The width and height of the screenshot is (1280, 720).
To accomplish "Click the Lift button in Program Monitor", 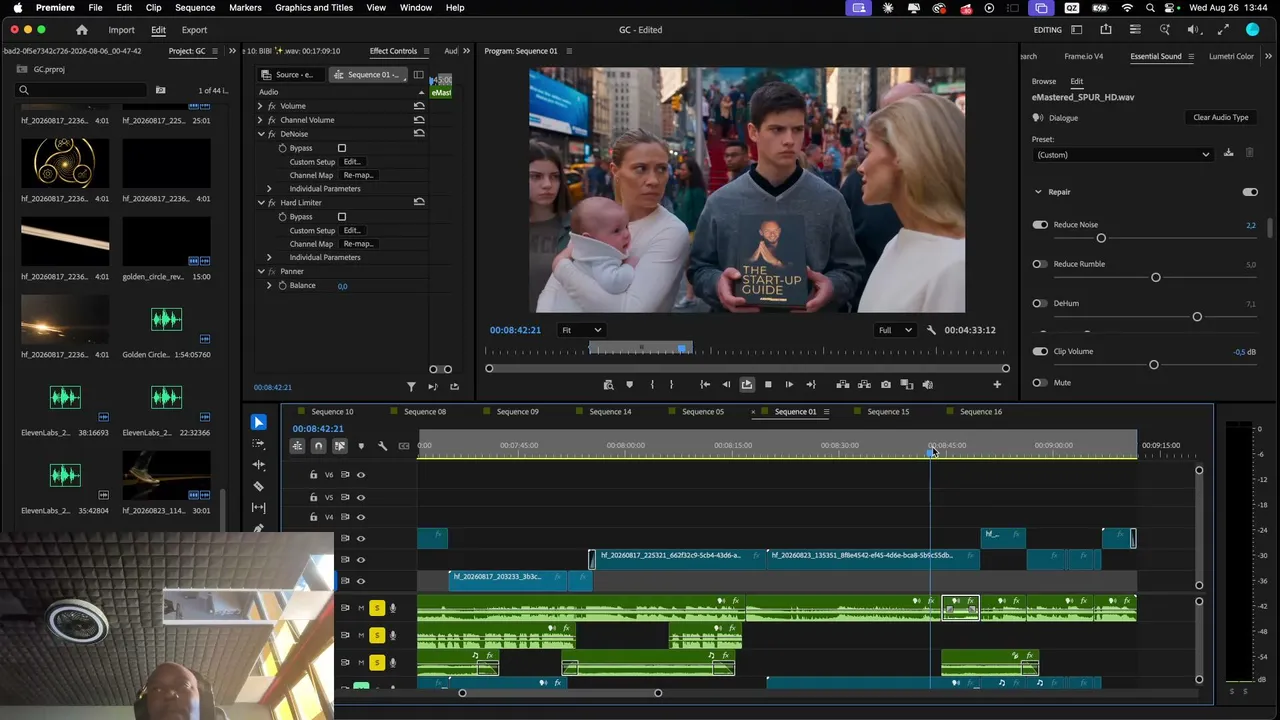I will pyautogui.click(x=843, y=384).
